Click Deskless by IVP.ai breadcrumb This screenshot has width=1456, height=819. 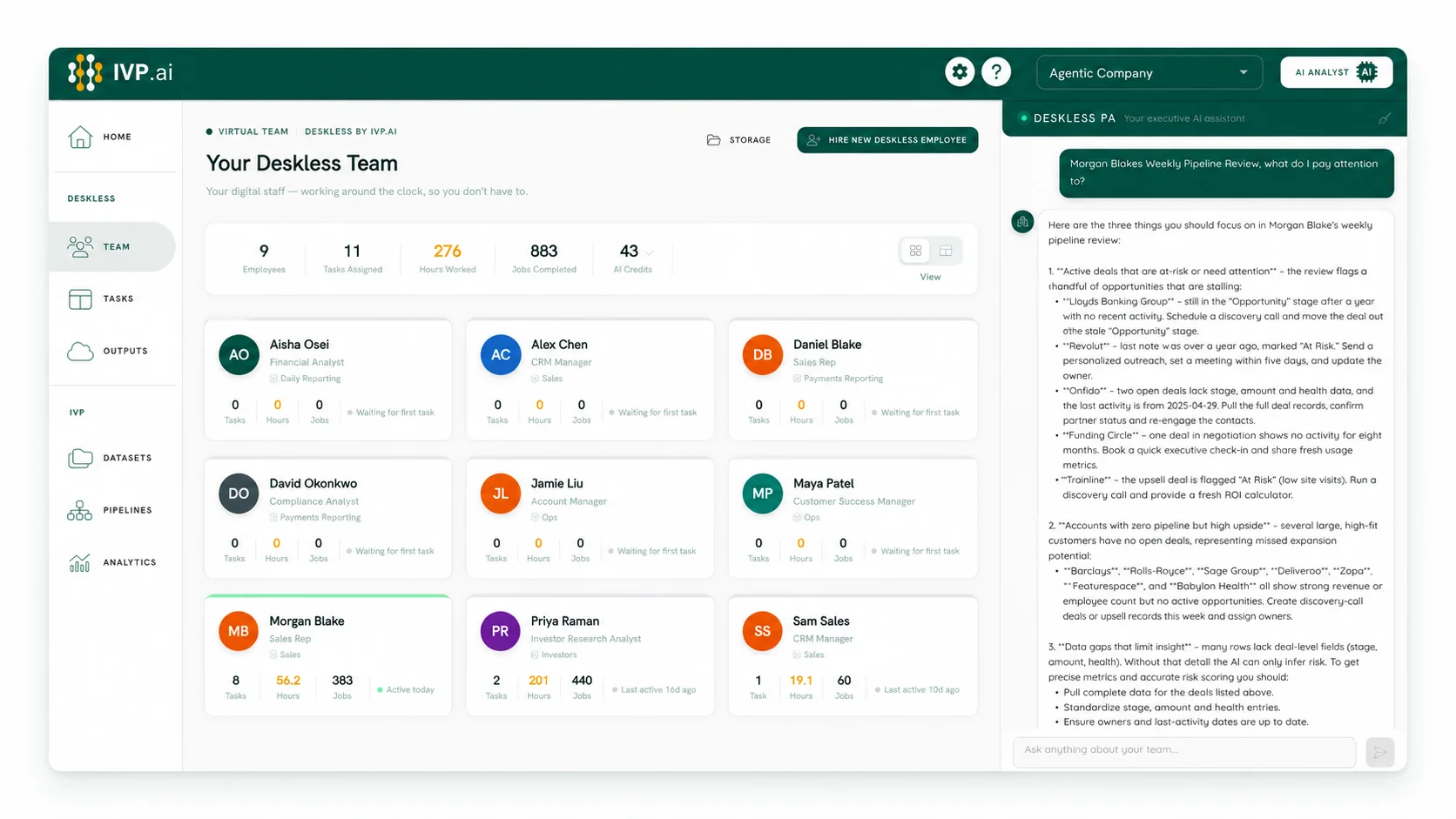click(x=351, y=131)
